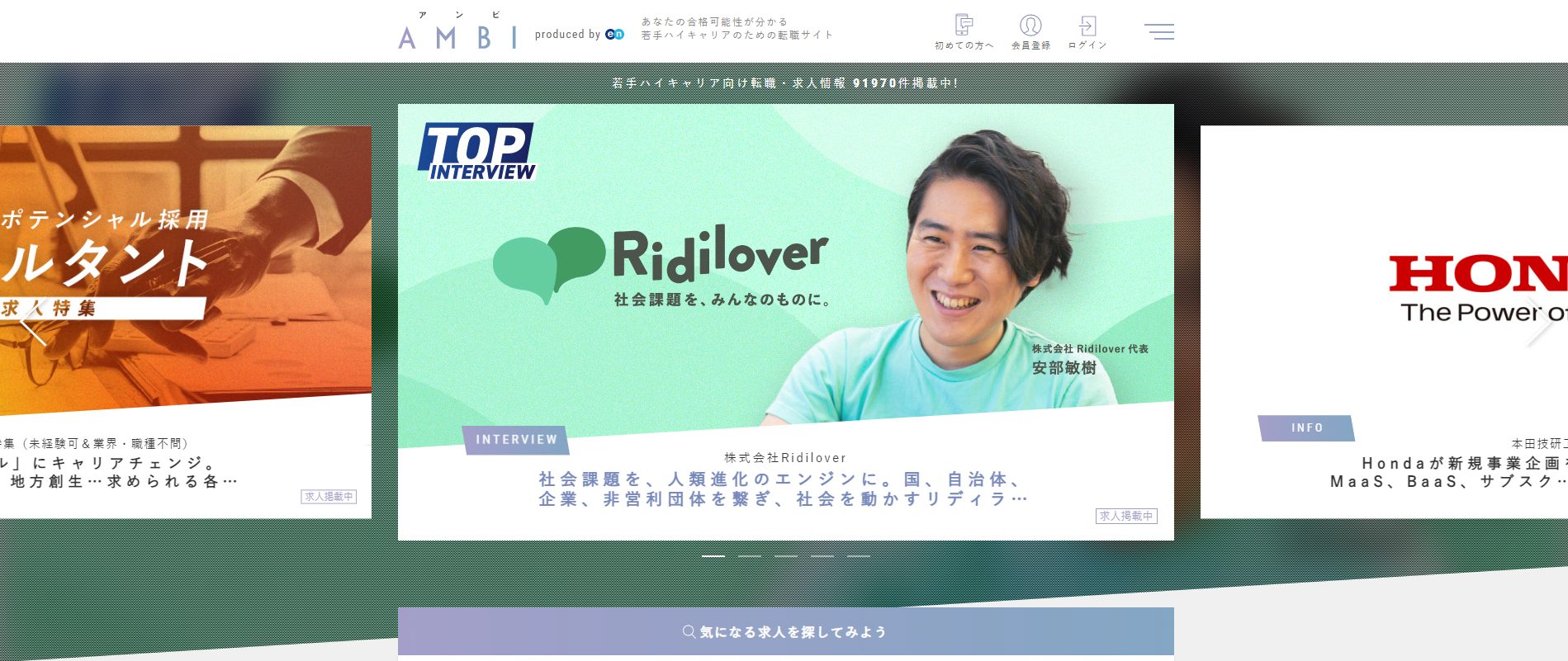
Task: Click the INTERVIEW tag label
Action: (x=516, y=440)
